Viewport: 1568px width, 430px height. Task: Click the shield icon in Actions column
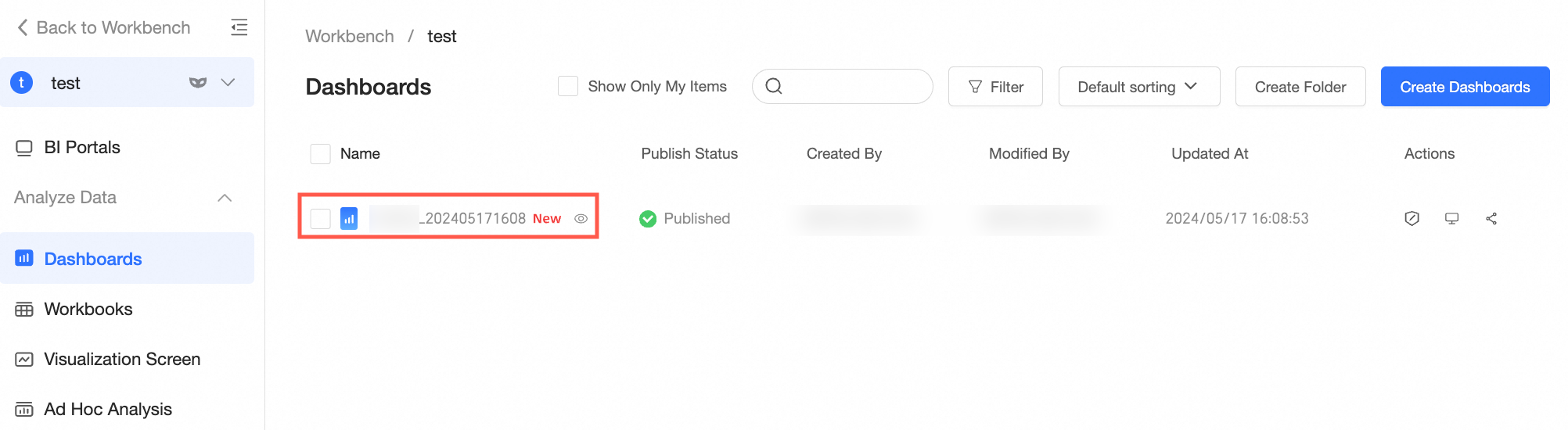[1412, 219]
